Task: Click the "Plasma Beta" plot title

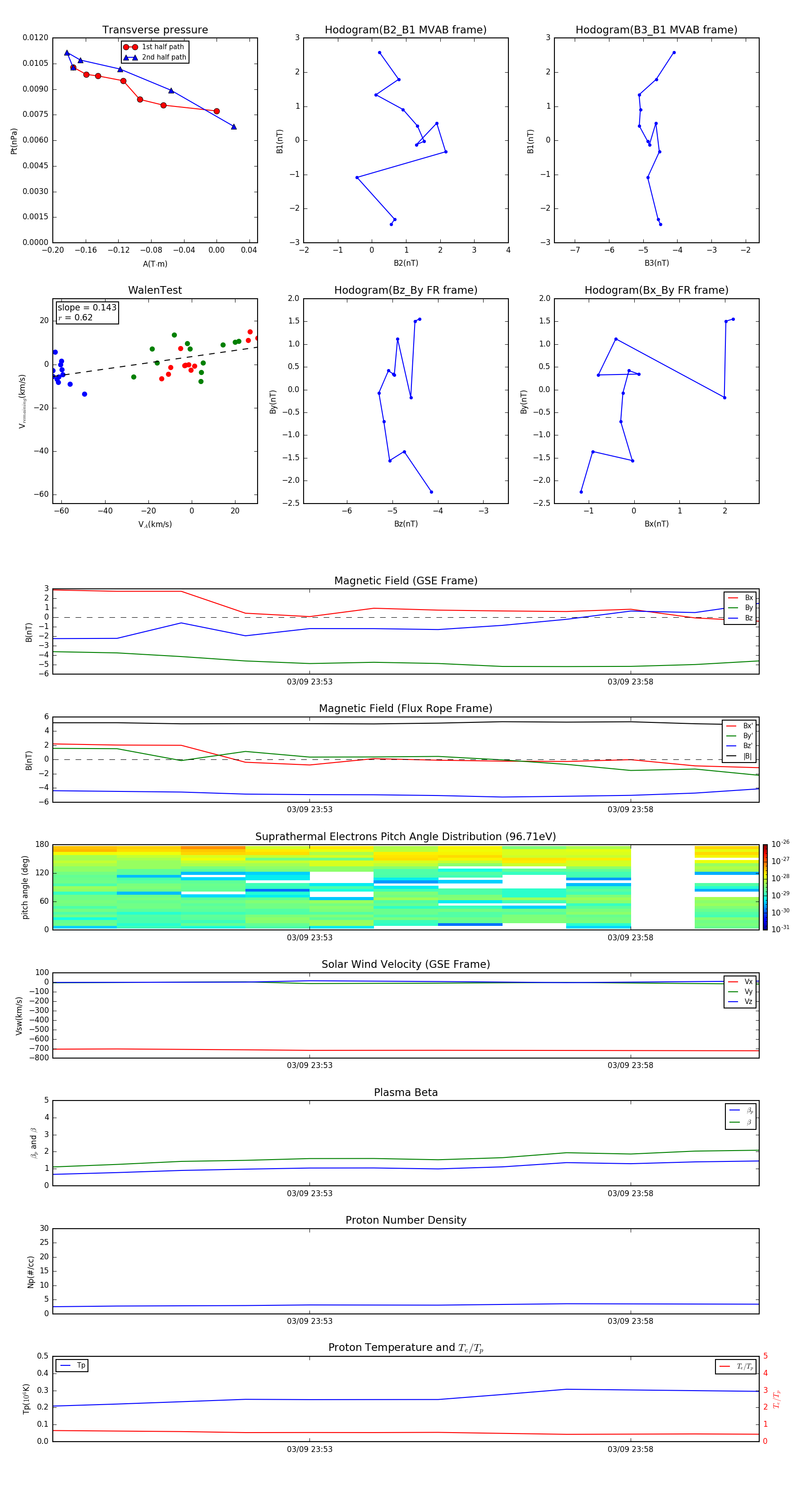Action: [x=406, y=1093]
